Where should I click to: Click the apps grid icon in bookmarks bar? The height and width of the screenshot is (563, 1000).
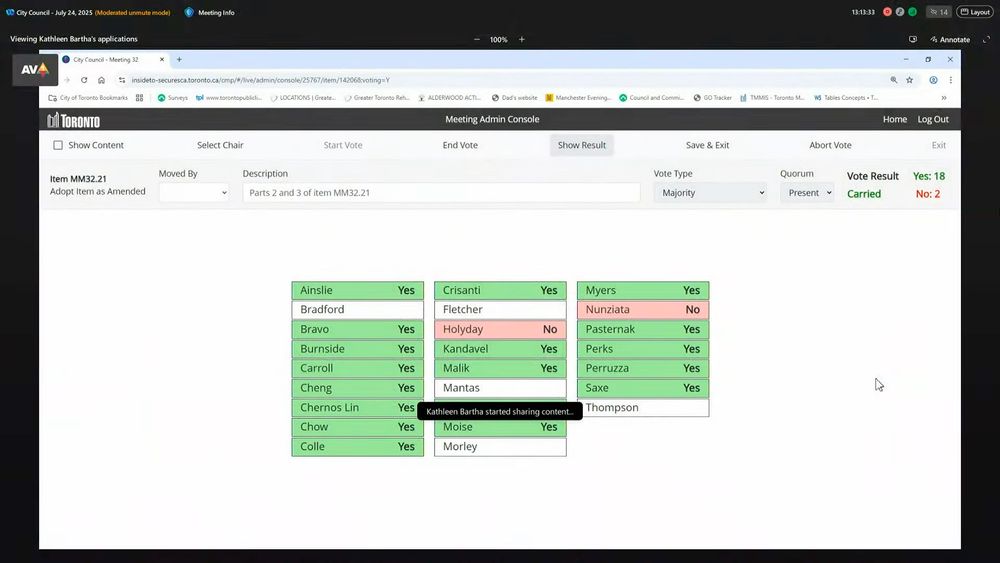(x=140, y=98)
